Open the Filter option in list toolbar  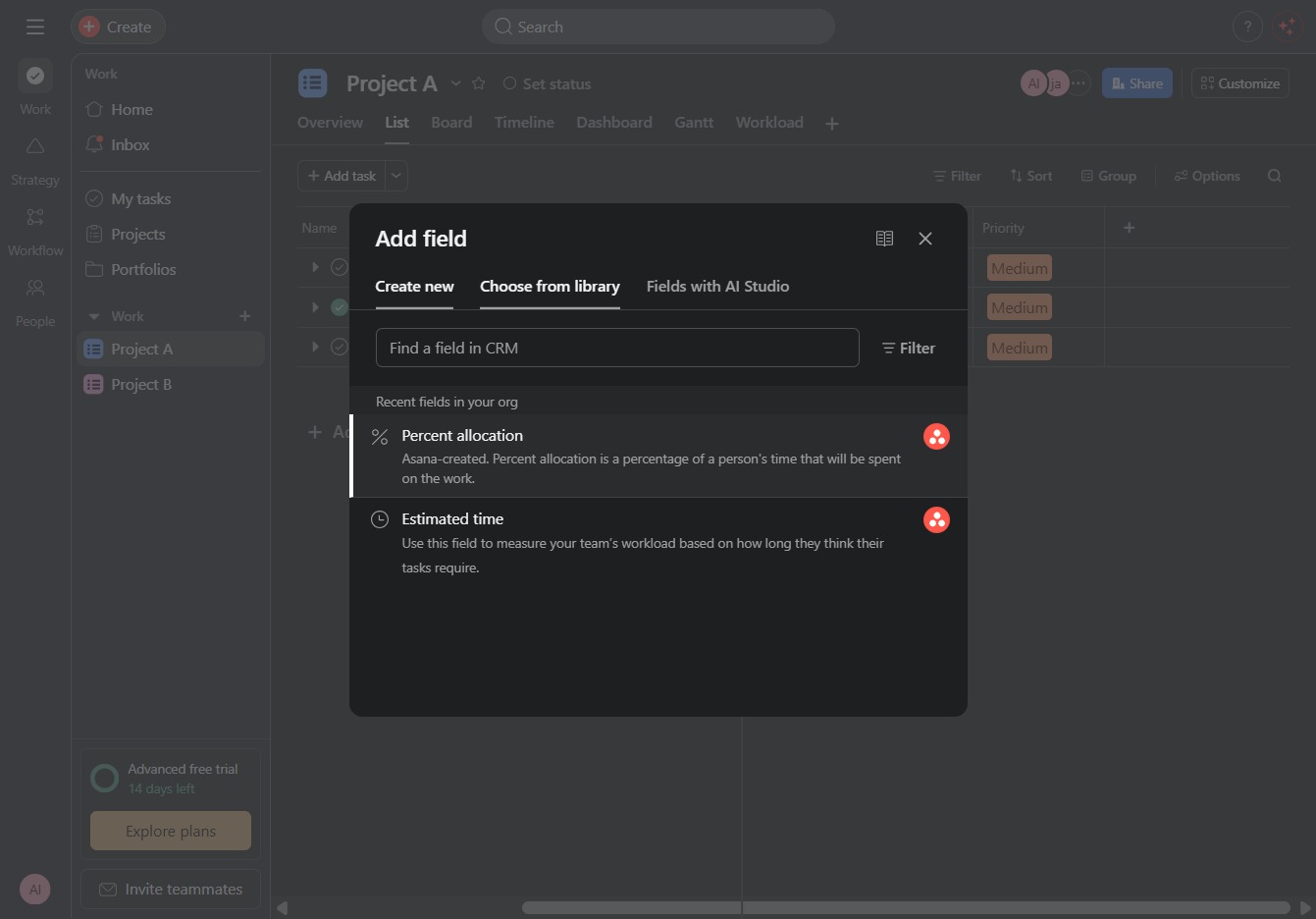[957, 176]
